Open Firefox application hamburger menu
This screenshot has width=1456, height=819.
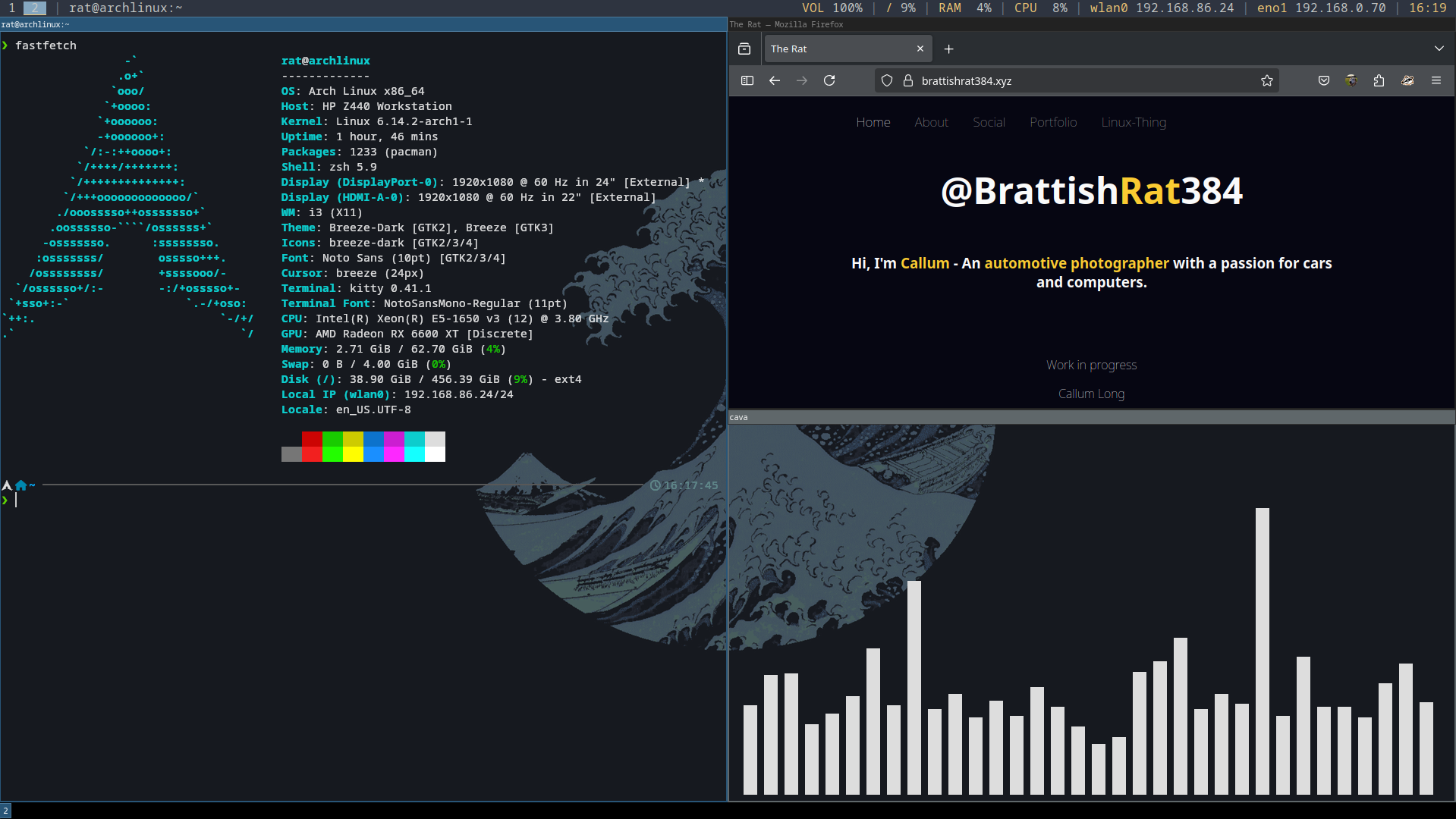(x=1436, y=80)
